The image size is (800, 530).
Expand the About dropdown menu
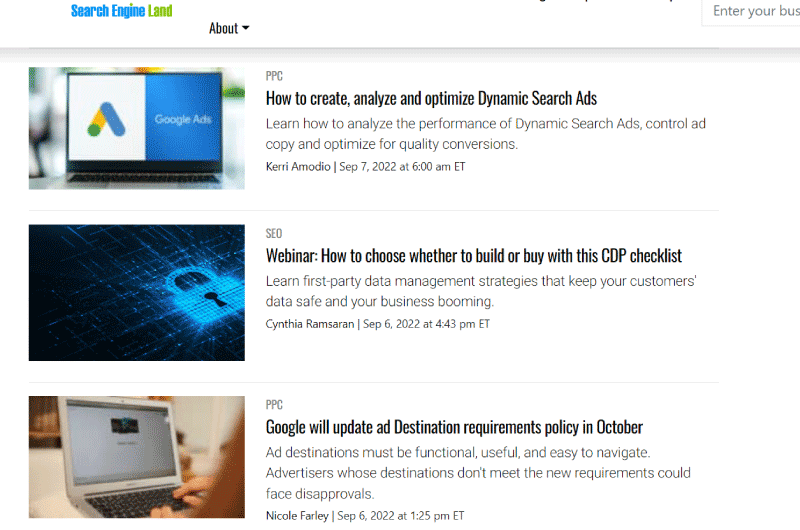229,29
